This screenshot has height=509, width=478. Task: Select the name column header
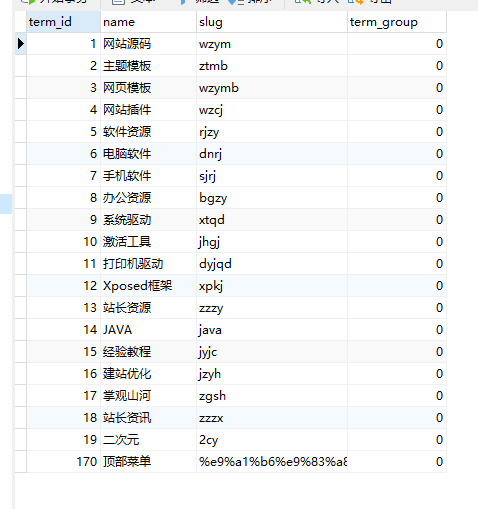[x=148, y=22]
